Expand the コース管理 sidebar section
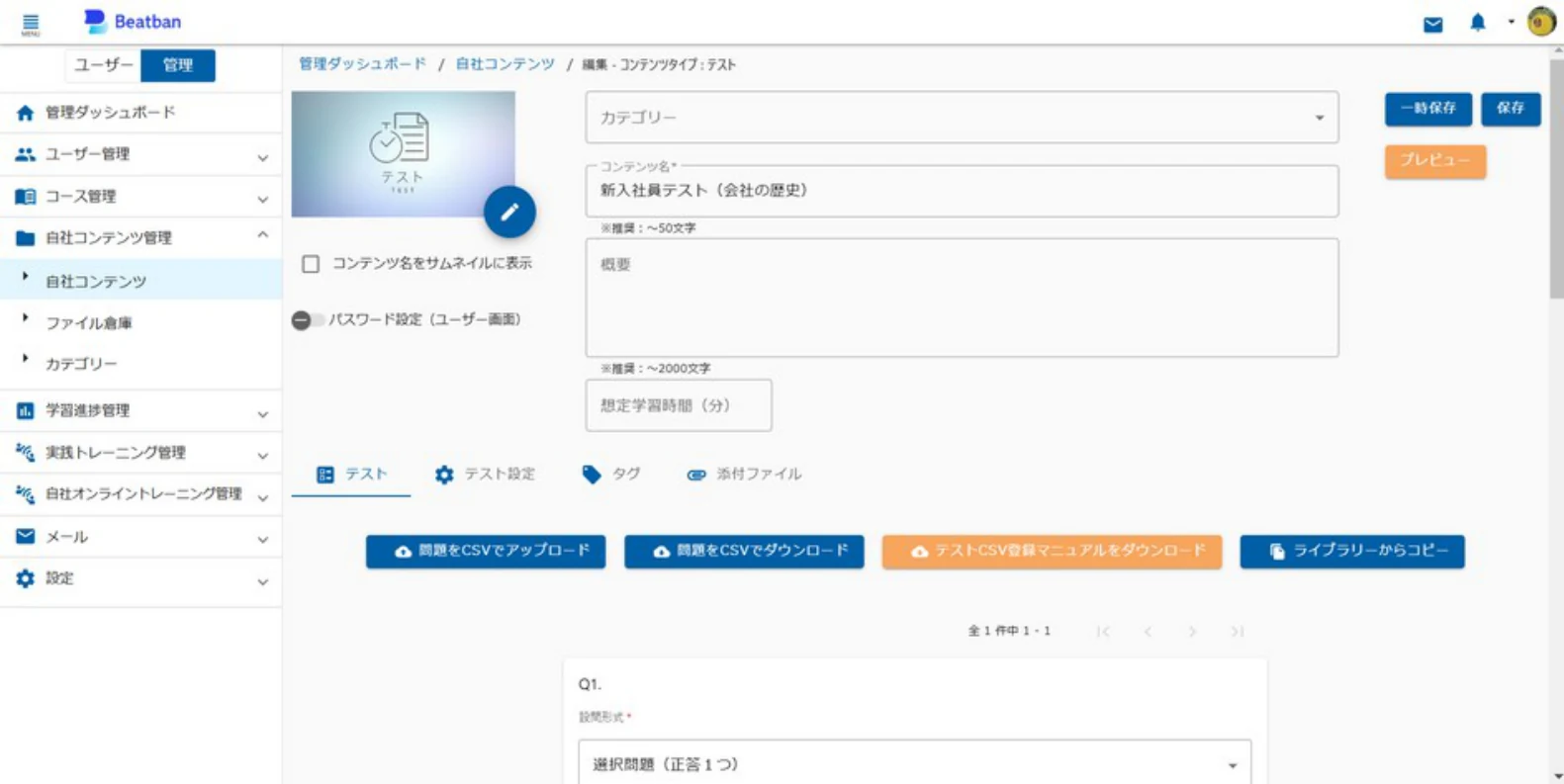 point(263,198)
